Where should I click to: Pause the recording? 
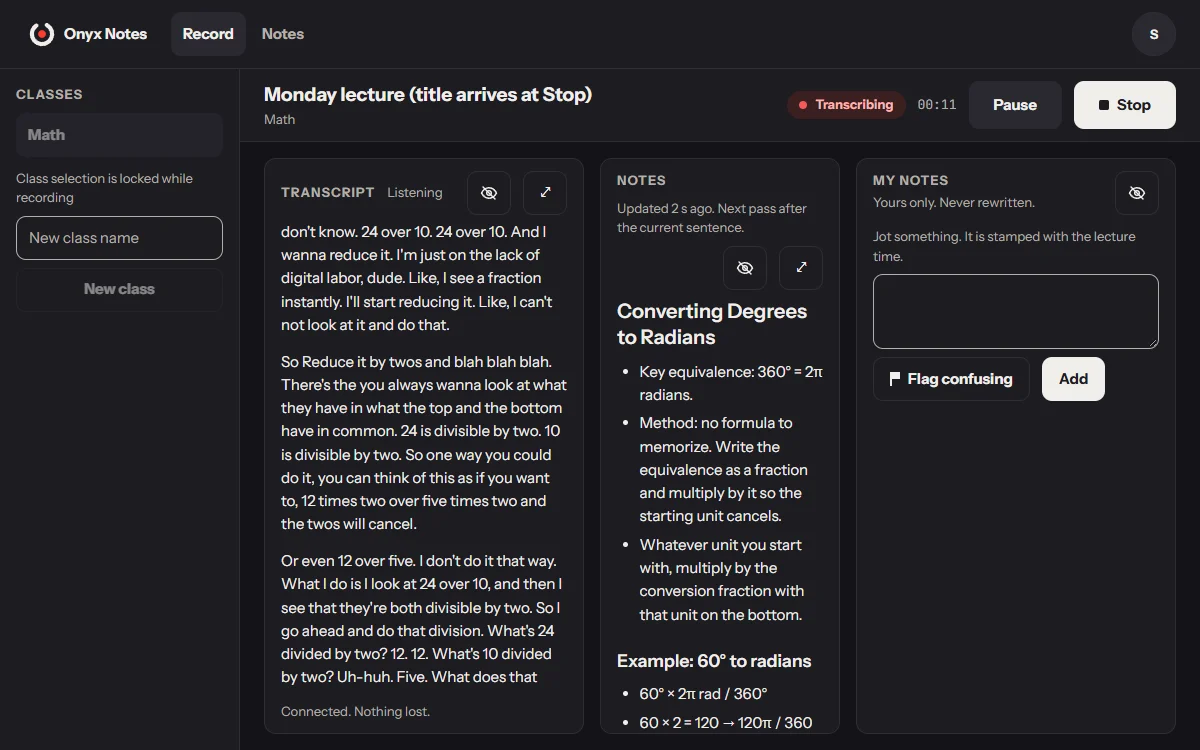coord(1015,105)
